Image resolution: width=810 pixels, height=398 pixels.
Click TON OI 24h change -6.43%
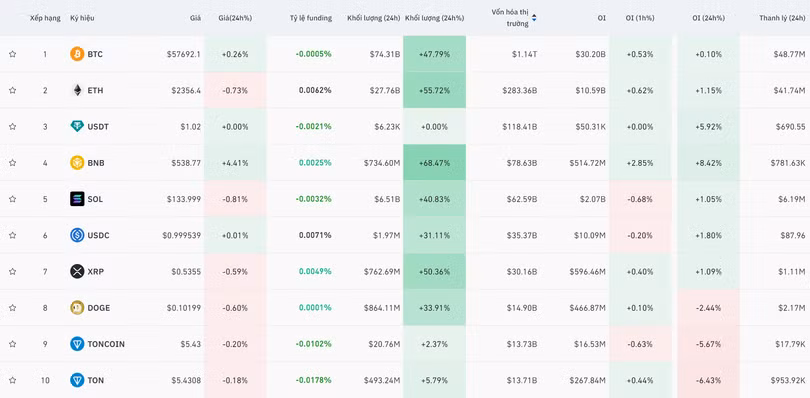[x=708, y=380]
